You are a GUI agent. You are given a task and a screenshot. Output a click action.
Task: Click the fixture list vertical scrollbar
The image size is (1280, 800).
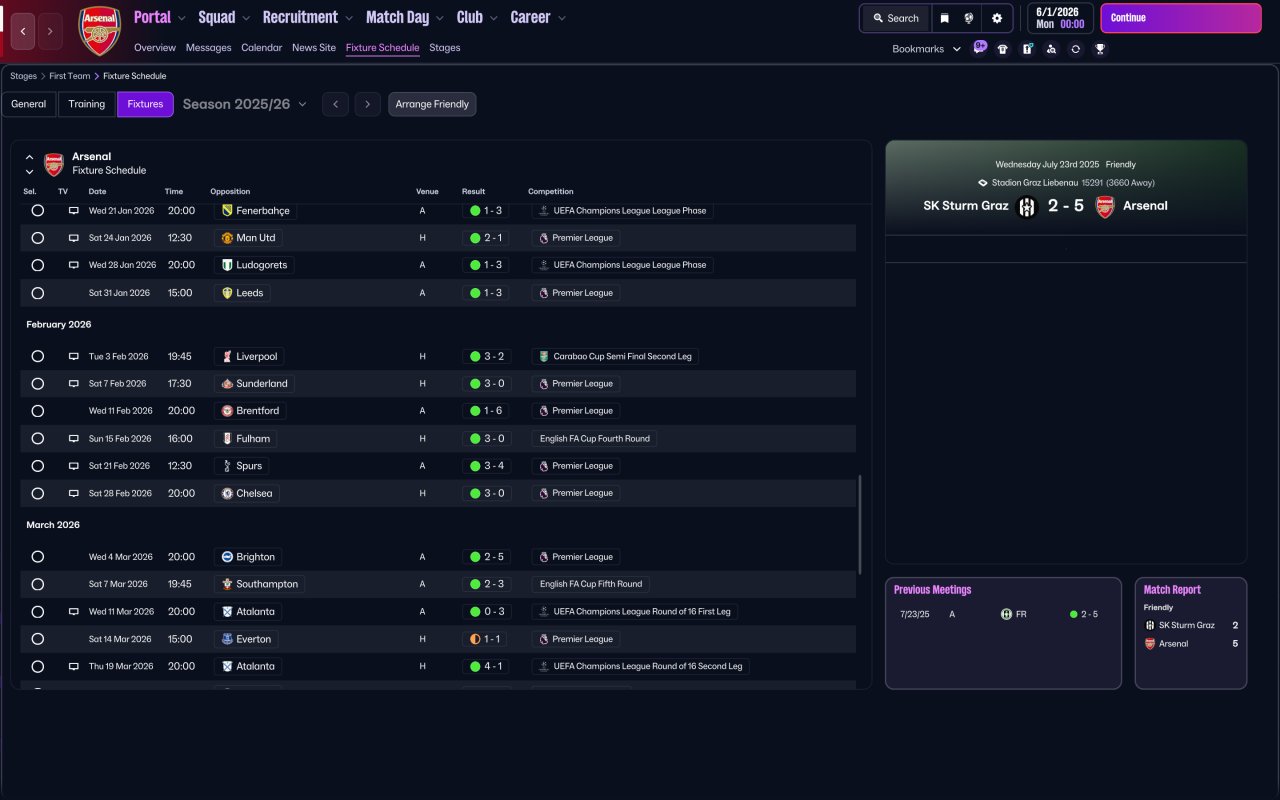tap(859, 524)
